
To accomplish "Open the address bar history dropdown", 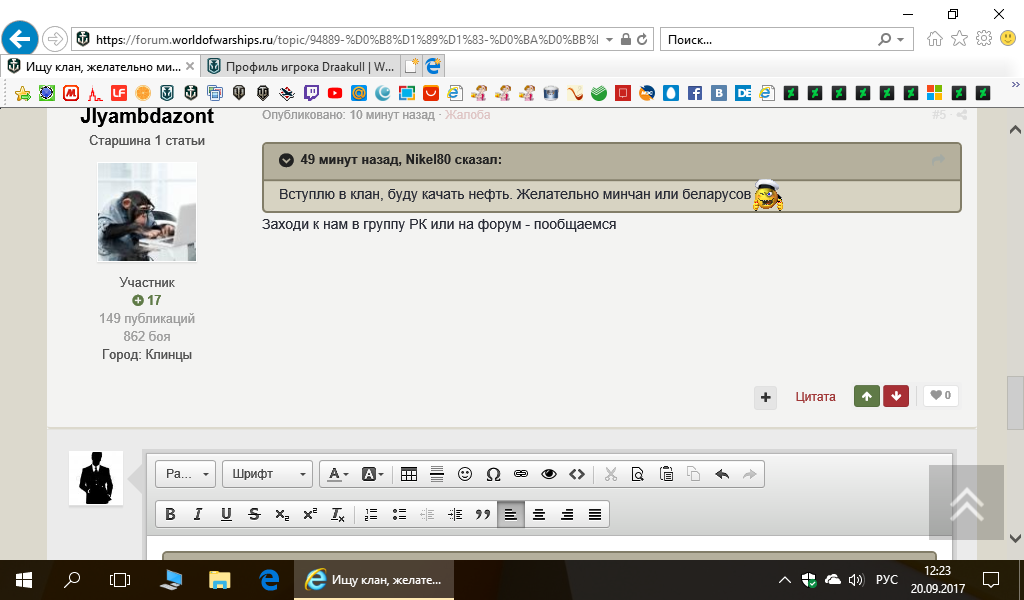I will 609,40.
